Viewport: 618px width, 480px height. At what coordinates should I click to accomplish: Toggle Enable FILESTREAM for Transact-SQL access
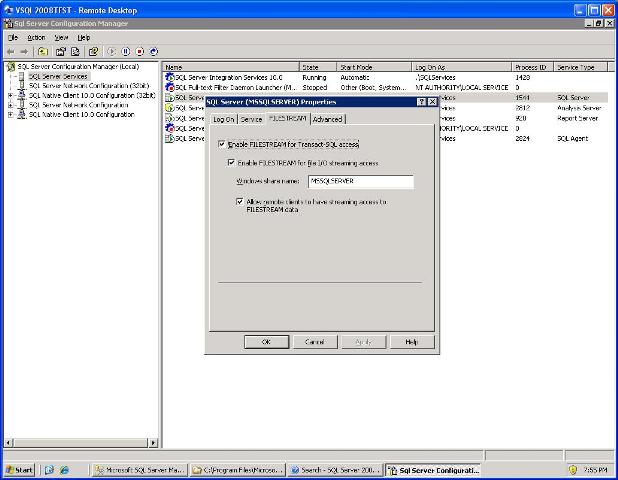(x=222, y=144)
